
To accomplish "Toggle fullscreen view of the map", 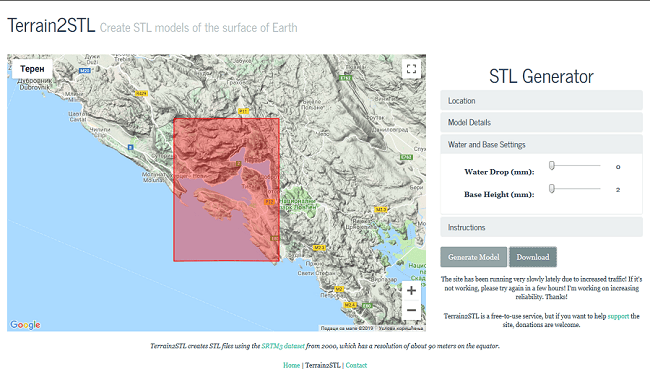I will coord(411,69).
